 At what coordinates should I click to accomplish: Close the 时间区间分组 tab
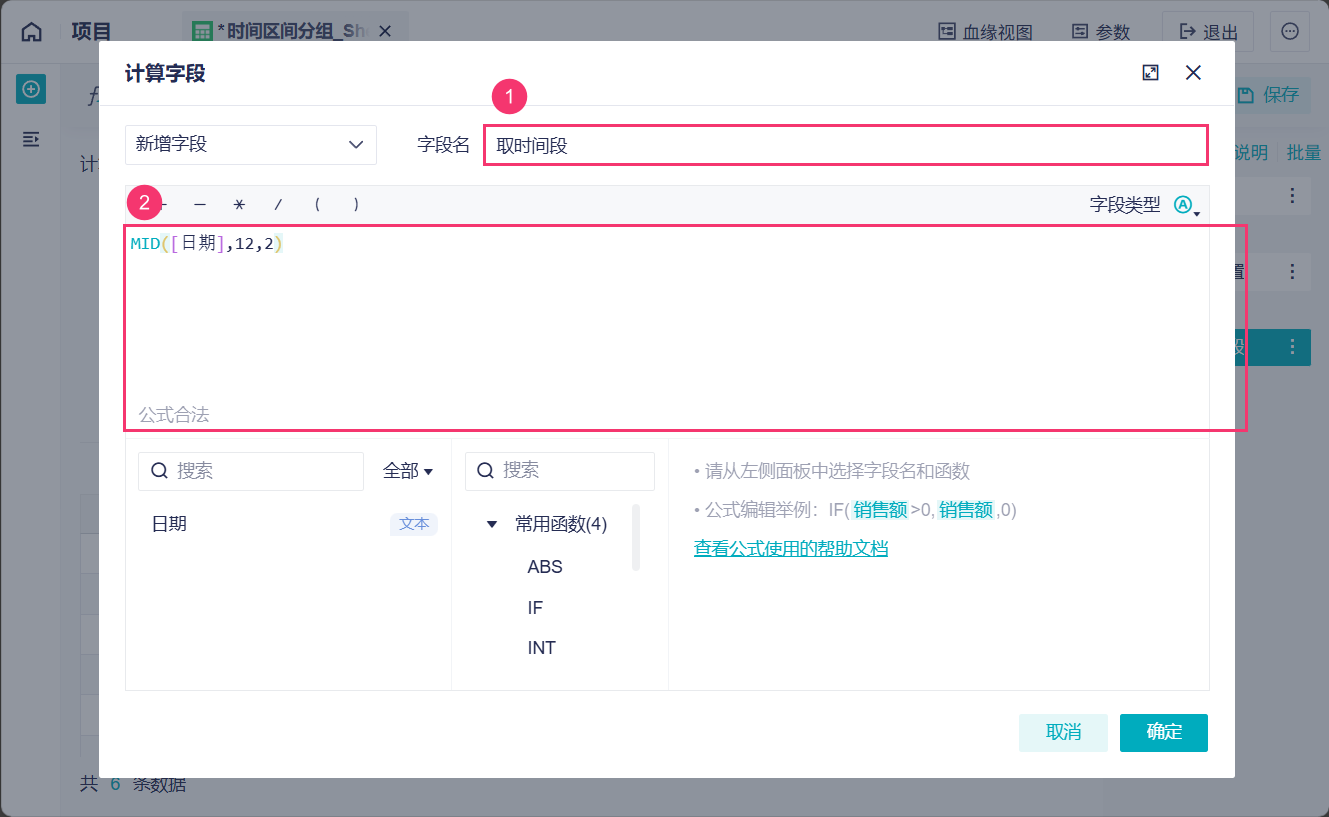pos(387,32)
